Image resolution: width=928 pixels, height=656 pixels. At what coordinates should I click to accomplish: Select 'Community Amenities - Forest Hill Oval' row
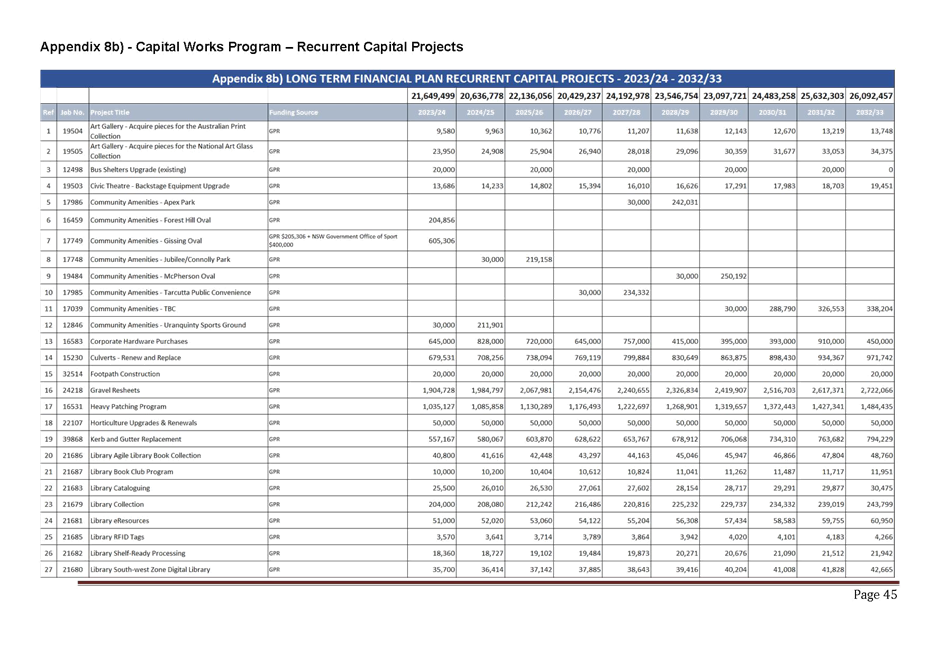coord(467,220)
